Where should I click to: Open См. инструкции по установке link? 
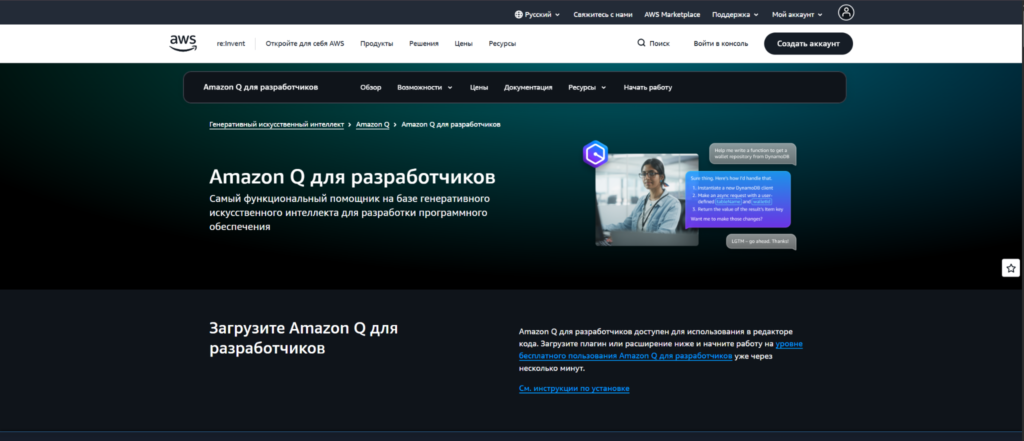coord(574,389)
